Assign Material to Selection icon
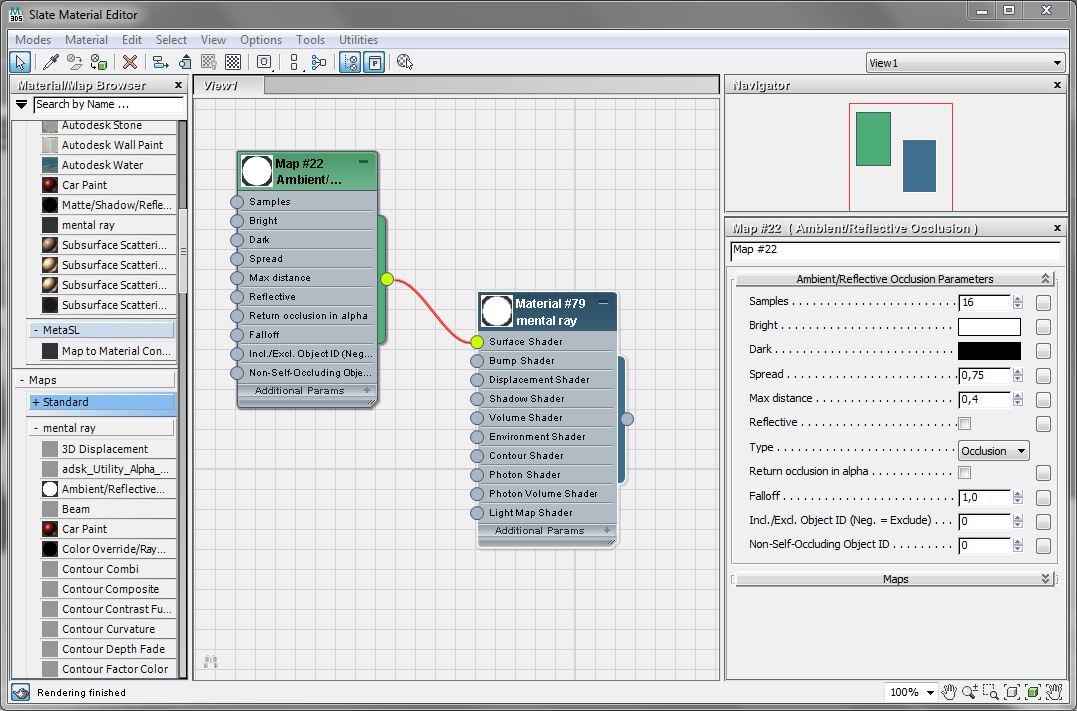The height and width of the screenshot is (711, 1077). coord(98,63)
